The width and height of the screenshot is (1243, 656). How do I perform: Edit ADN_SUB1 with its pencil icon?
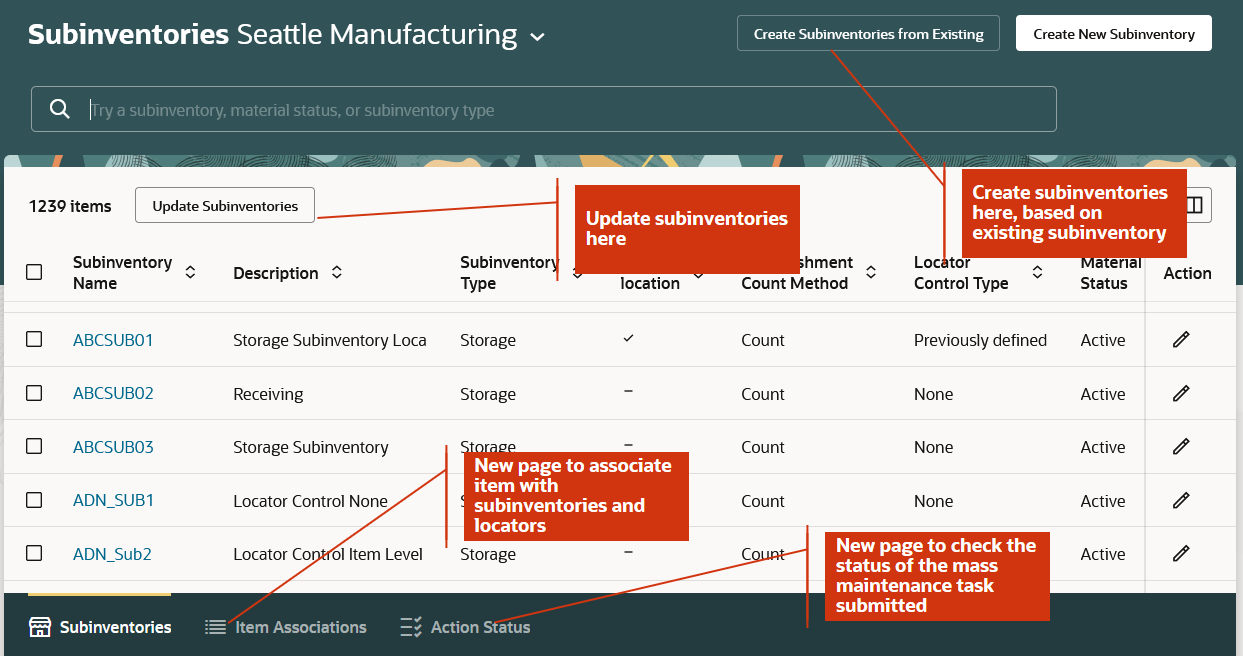[x=1181, y=501]
